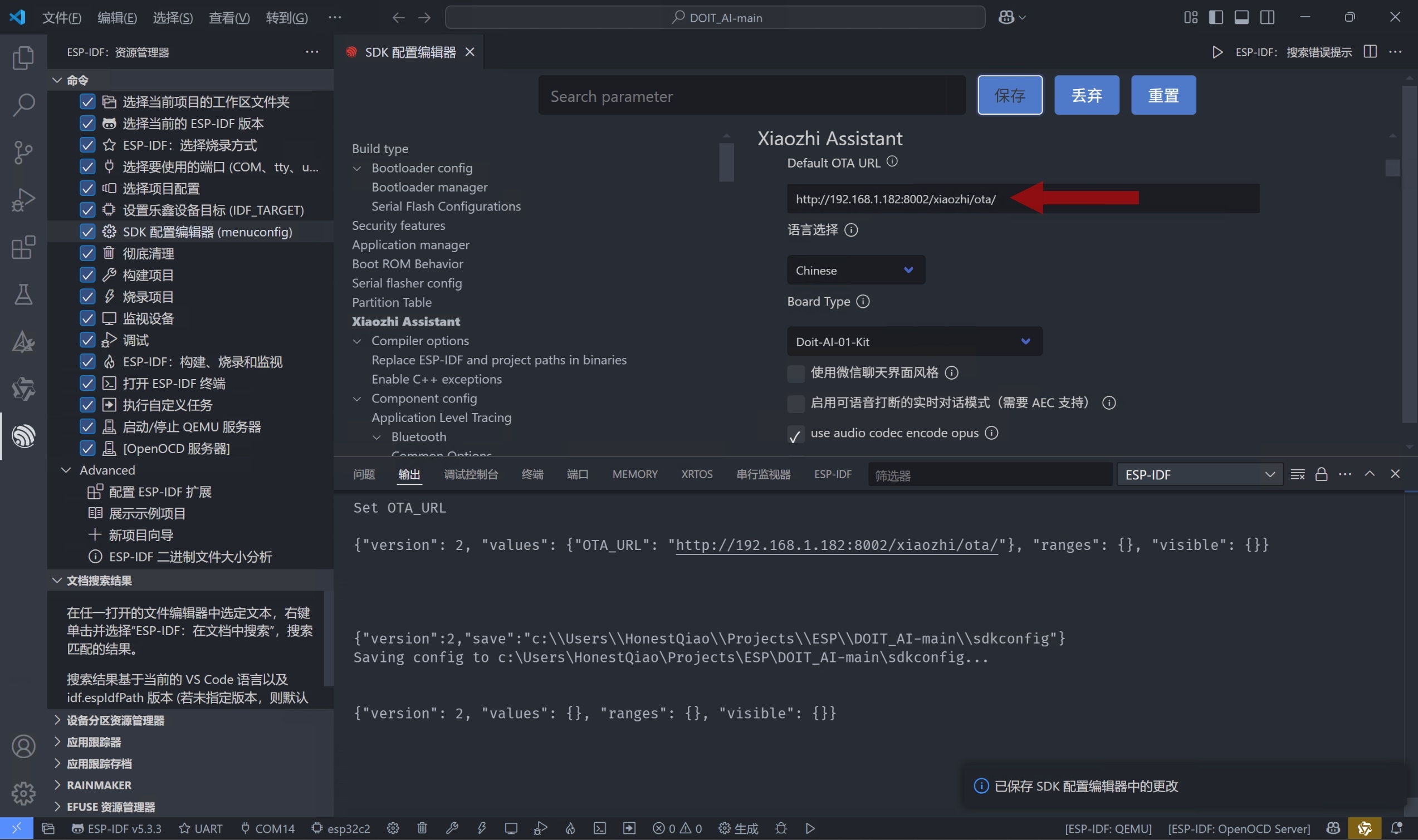Click the monitor device icon in the status bar
The width and height of the screenshot is (1418, 840).
tap(511, 828)
